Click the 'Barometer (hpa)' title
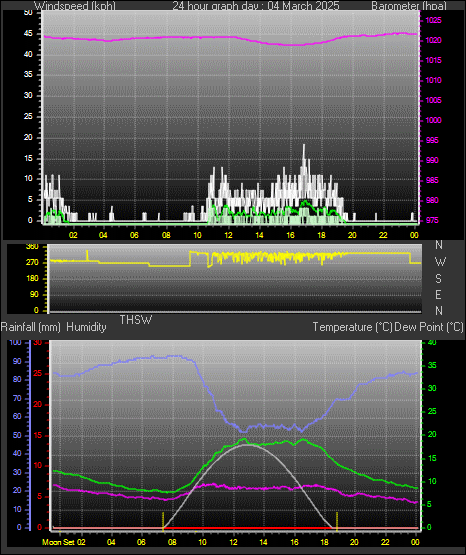The height and width of the screenshot is (555, 466). (x=409, y=6)
